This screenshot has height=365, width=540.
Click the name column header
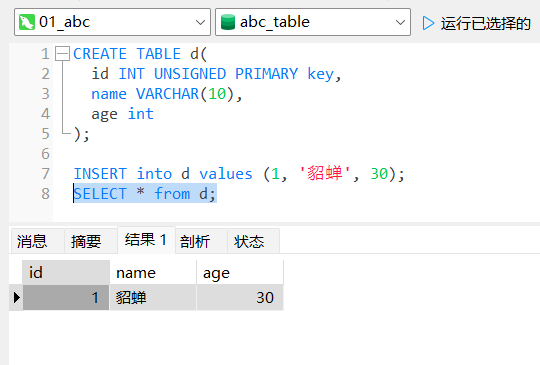tap(153, 272)
